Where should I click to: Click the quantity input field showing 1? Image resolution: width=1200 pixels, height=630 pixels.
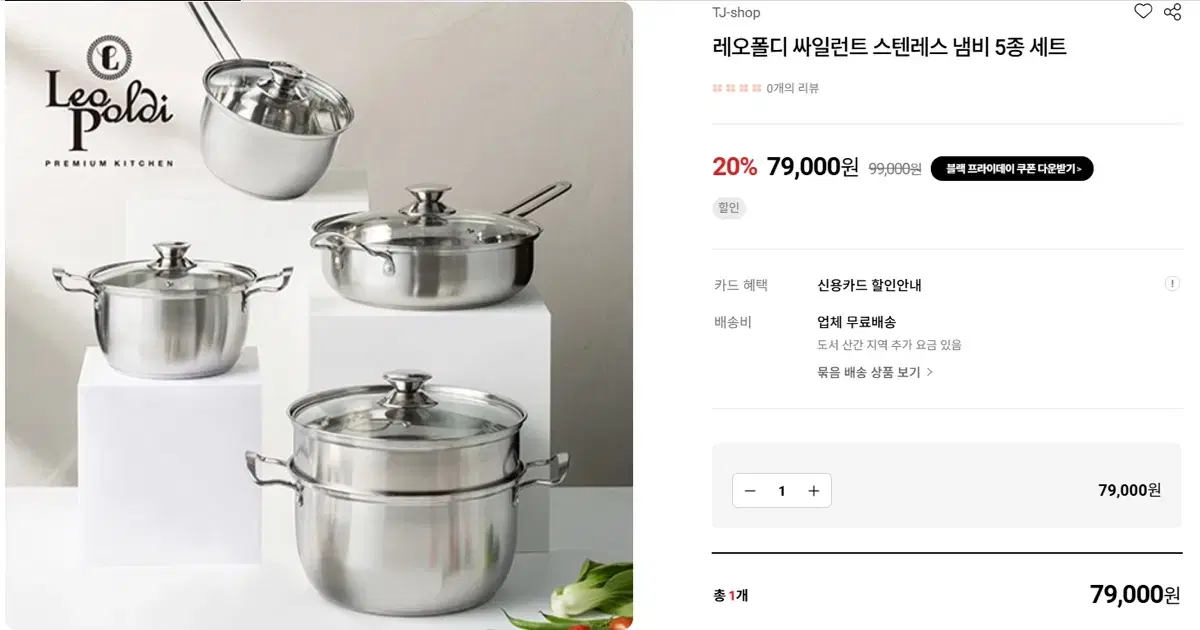tap(782, 490)
